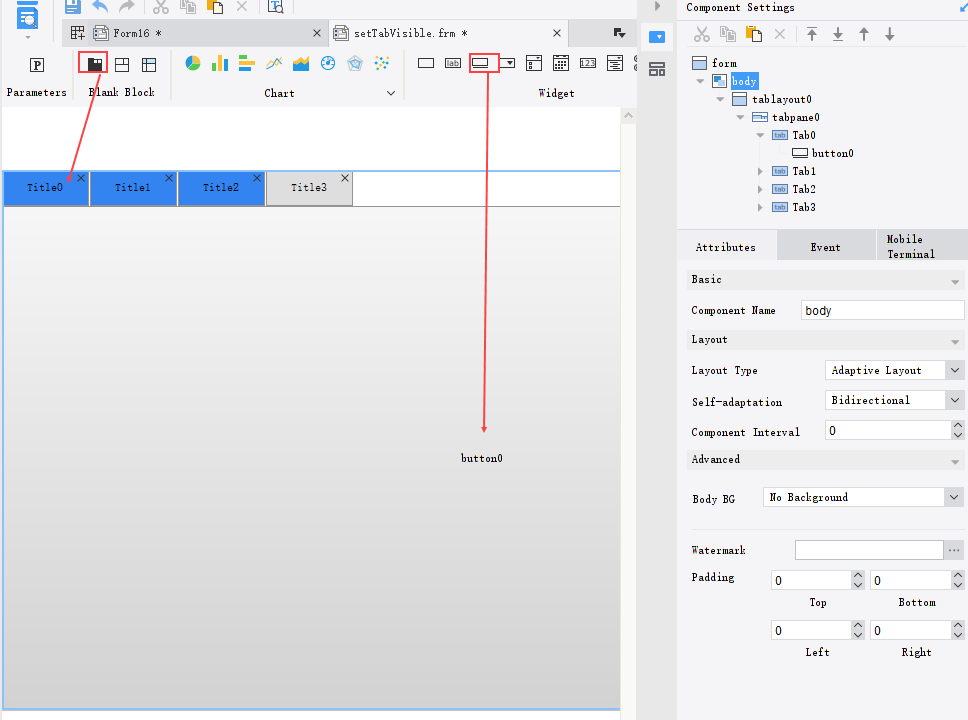Select the button widget icon
The width and height of the screenshot is (968, 720).
[x=480, y=63]
